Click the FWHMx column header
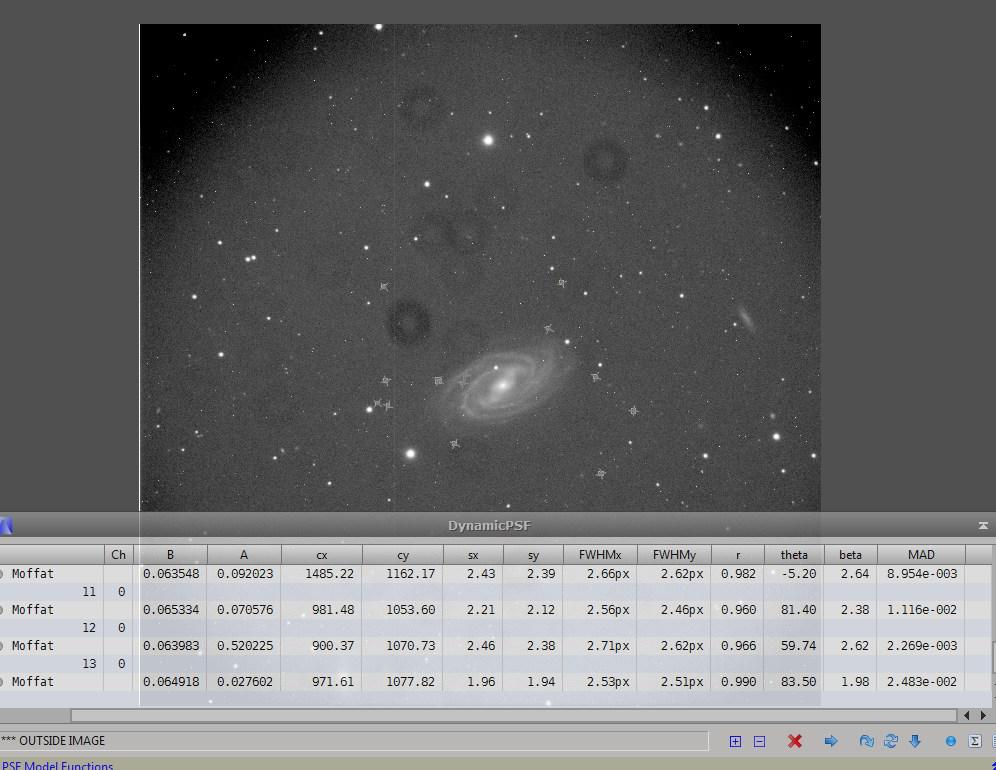The width and height of the screenshot is (996, 770). [600, 555]
